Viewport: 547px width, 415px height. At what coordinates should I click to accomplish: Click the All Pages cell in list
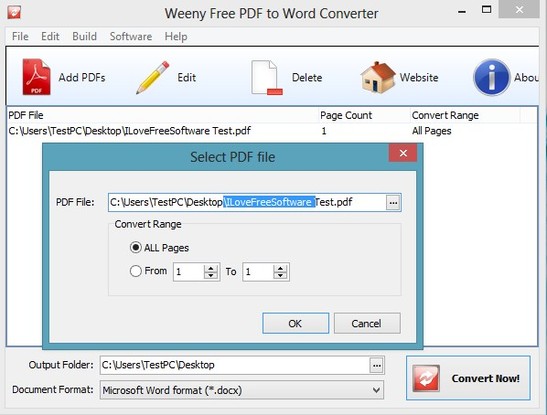coord(432,131)
